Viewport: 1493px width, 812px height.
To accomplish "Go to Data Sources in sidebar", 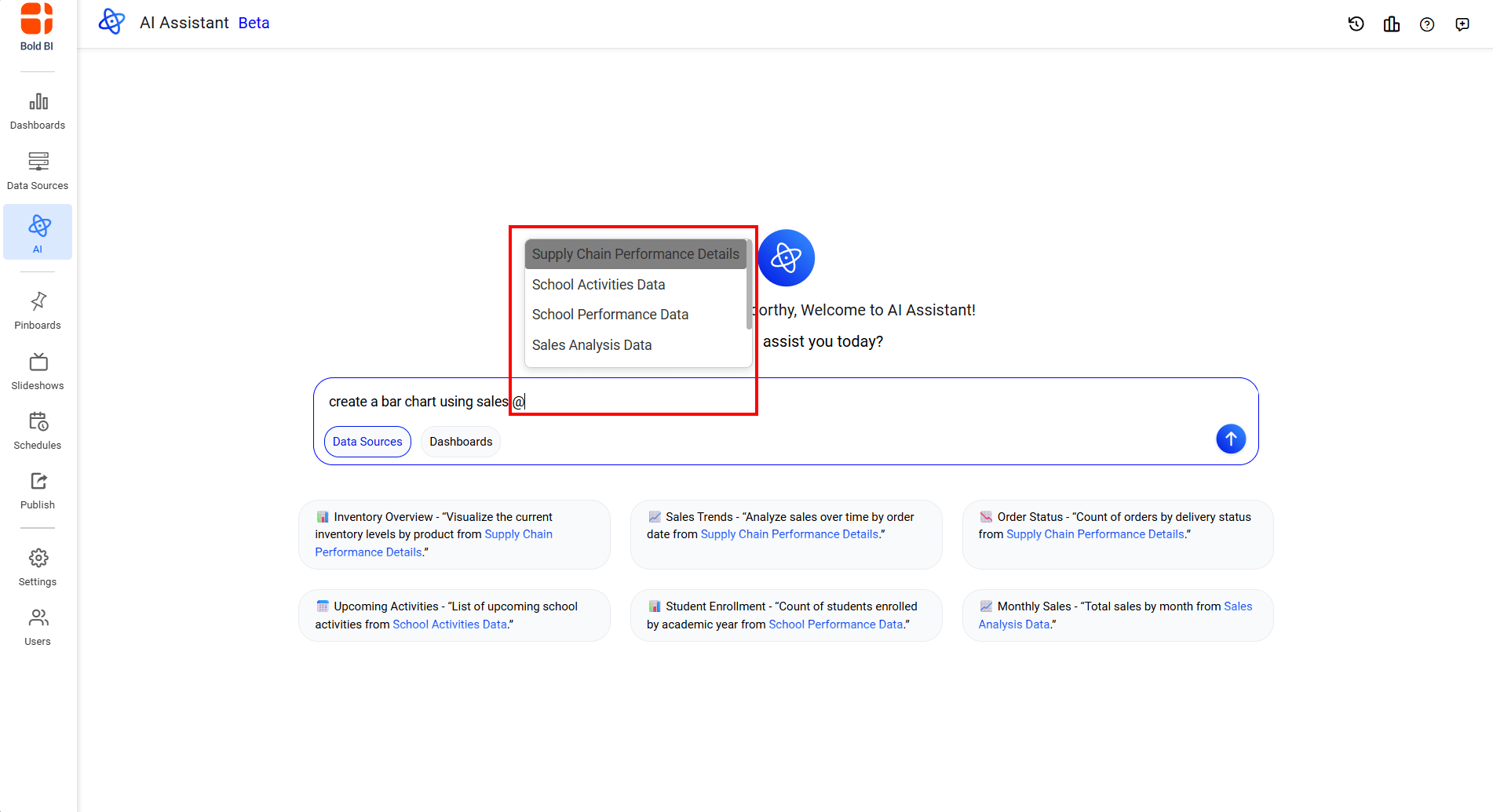I will (38, 171).
